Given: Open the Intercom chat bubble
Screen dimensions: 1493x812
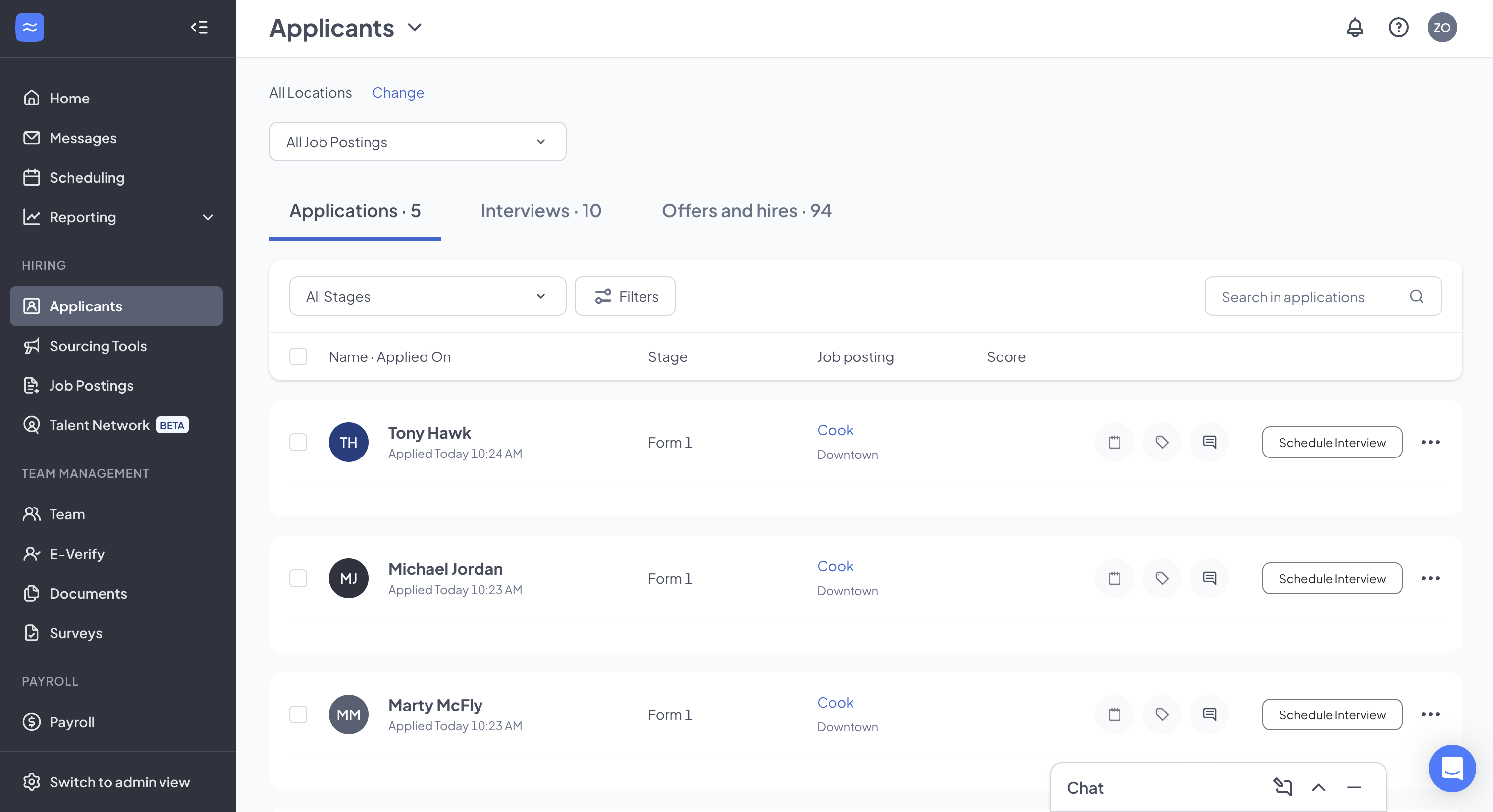Looking at the screenshot, I should pyautogui.click(x=1451, y=768).
